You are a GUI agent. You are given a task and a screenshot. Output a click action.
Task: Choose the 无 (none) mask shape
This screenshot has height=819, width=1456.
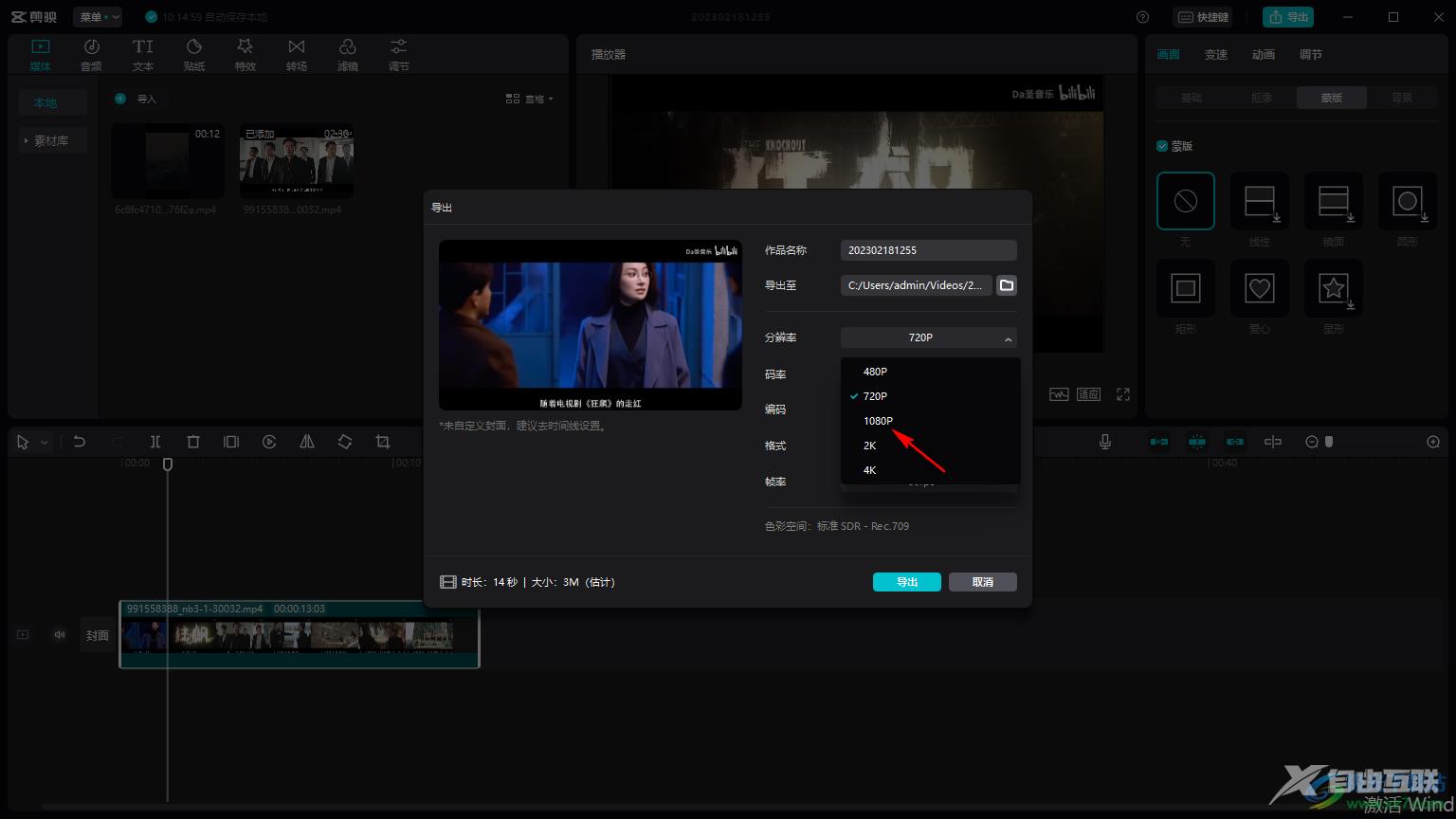1186,201
